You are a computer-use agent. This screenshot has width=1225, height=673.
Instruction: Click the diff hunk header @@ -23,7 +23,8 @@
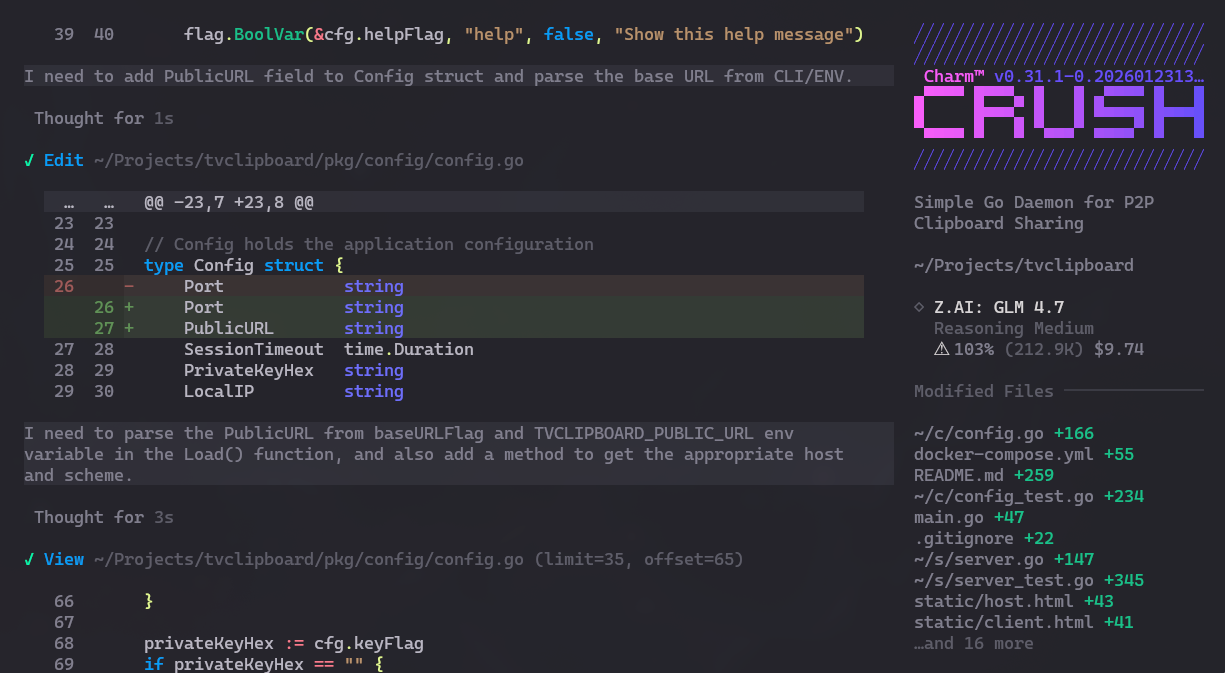click(229, 202)
